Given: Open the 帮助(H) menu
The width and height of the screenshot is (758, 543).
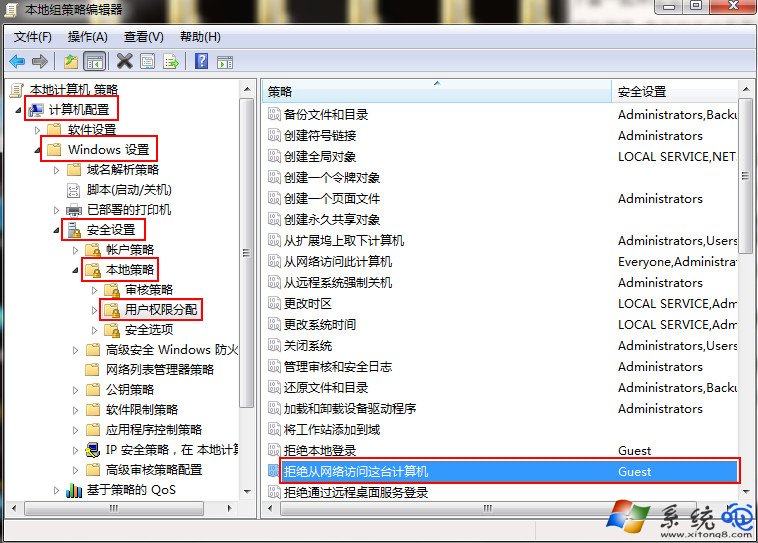Looking at the screenshot, I should coord(200,37).
